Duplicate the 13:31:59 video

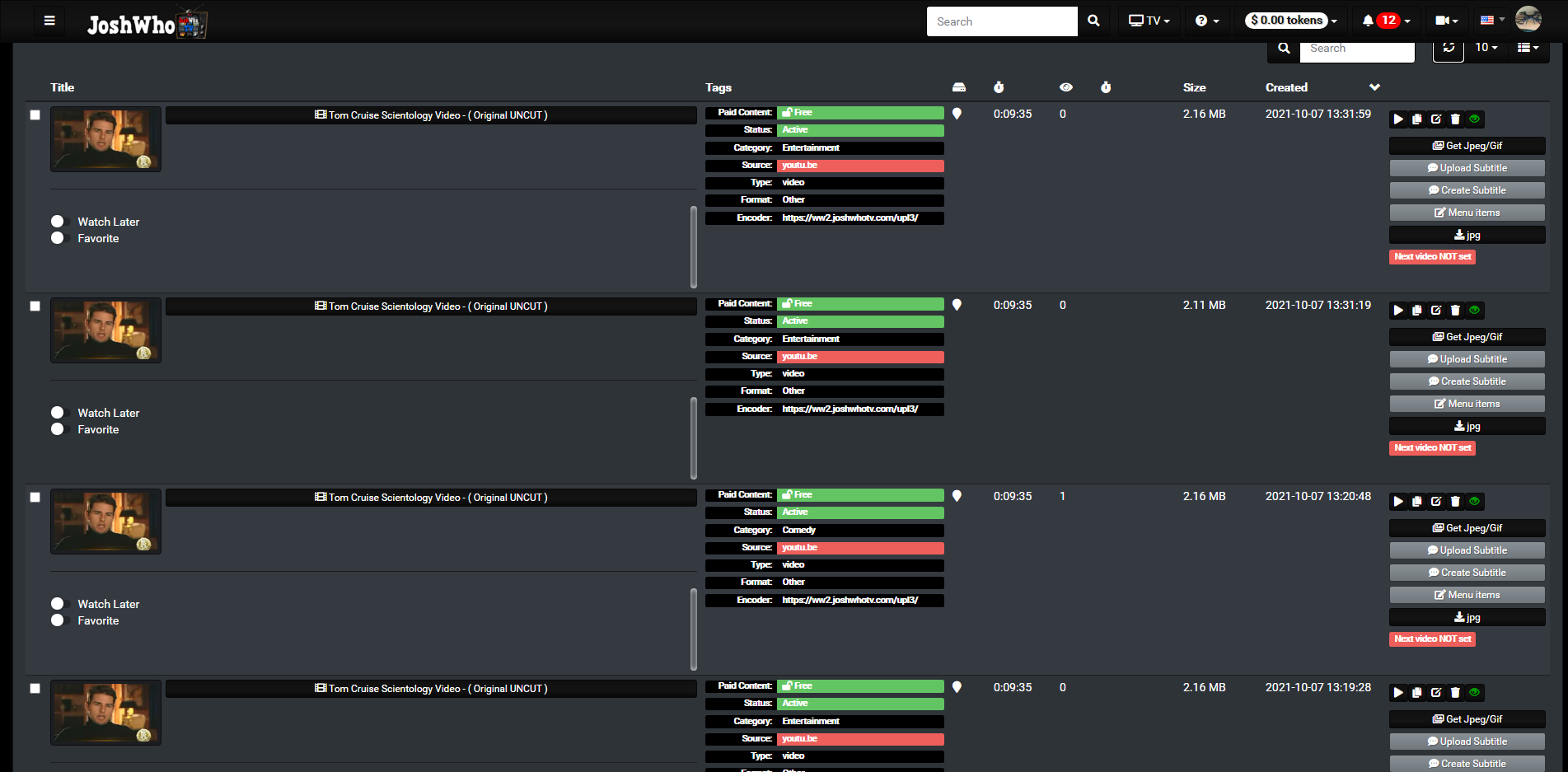click(1417, 119)
